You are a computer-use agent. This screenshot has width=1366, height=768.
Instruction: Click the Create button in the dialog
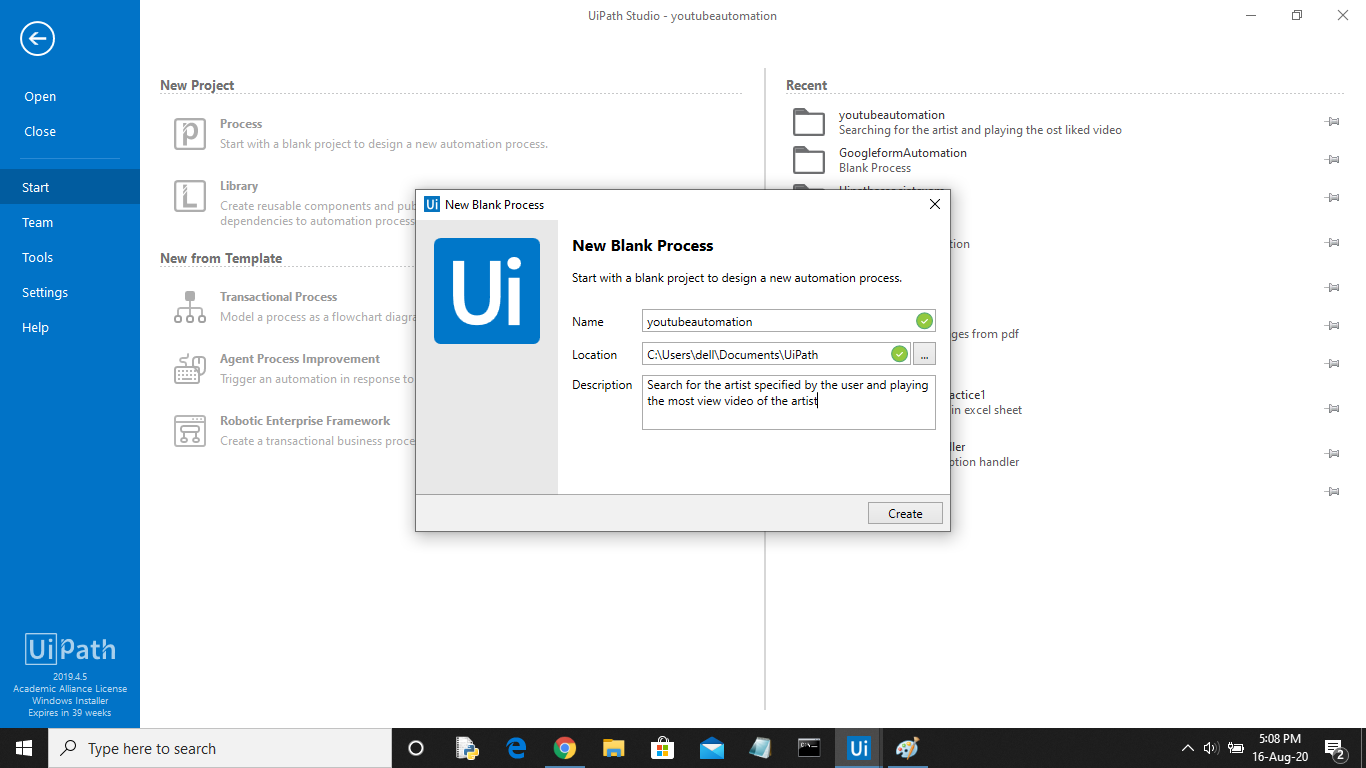905,513
